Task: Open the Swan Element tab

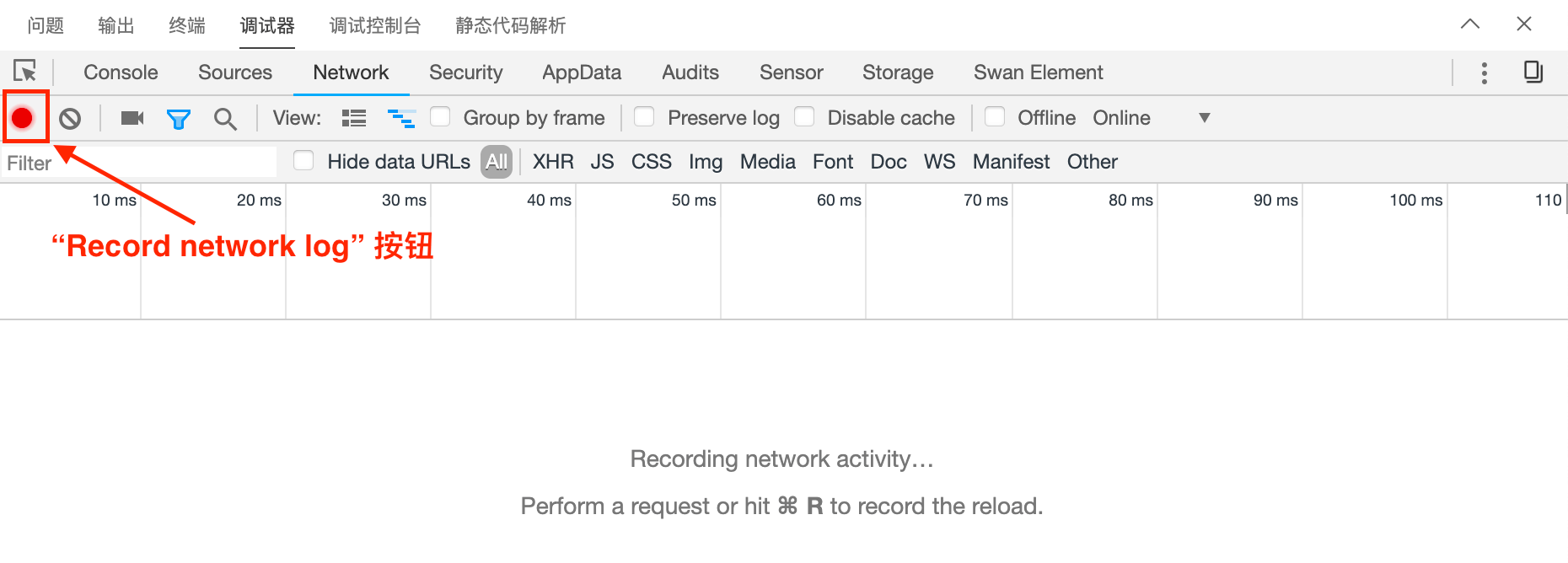Action: [1038, 72]
